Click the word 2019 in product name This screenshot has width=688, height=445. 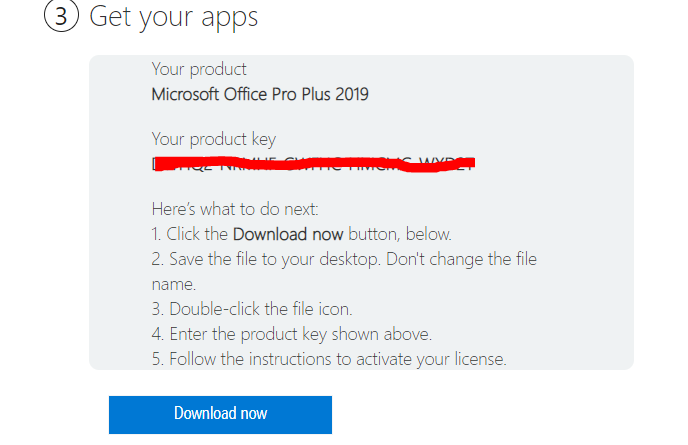351,95
